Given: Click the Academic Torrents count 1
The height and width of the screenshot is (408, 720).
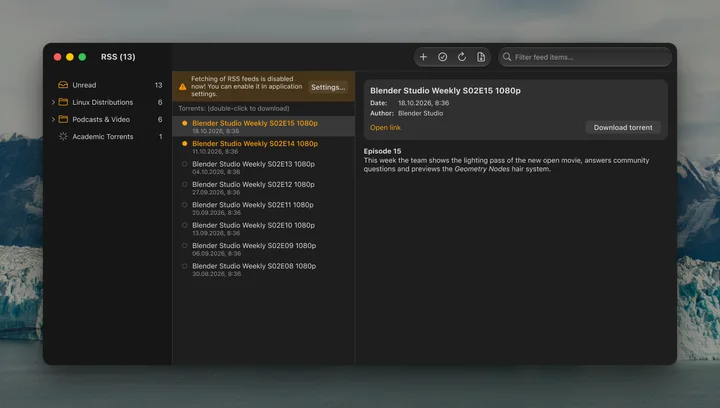Looking at the screenshot, I should pos(160,136).
